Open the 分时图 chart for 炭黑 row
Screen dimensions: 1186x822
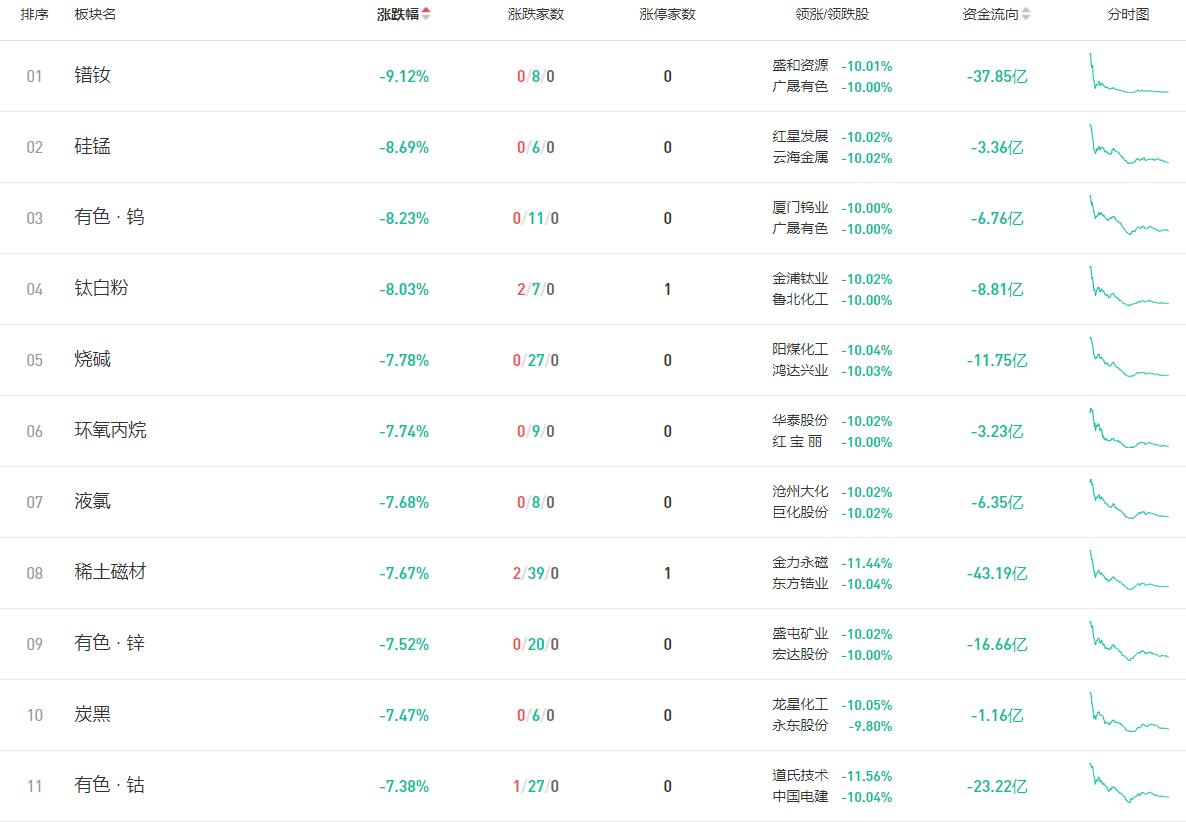click(1129, 713)
